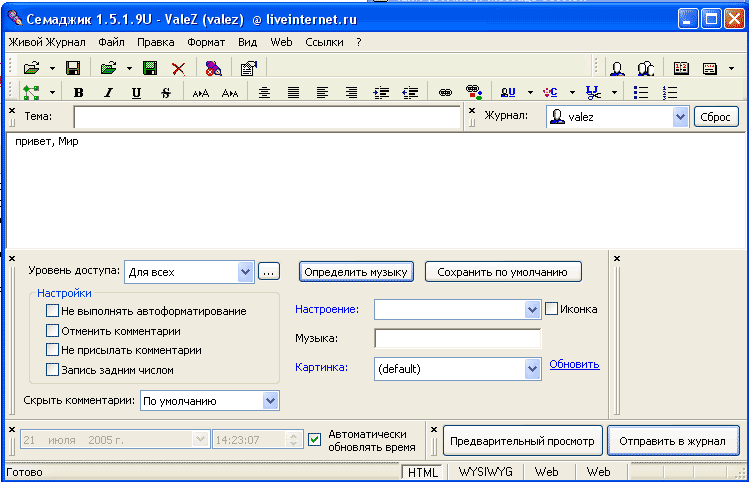
Task: Click the Strikethrough formatting icon
Action: tap(164, 92)
